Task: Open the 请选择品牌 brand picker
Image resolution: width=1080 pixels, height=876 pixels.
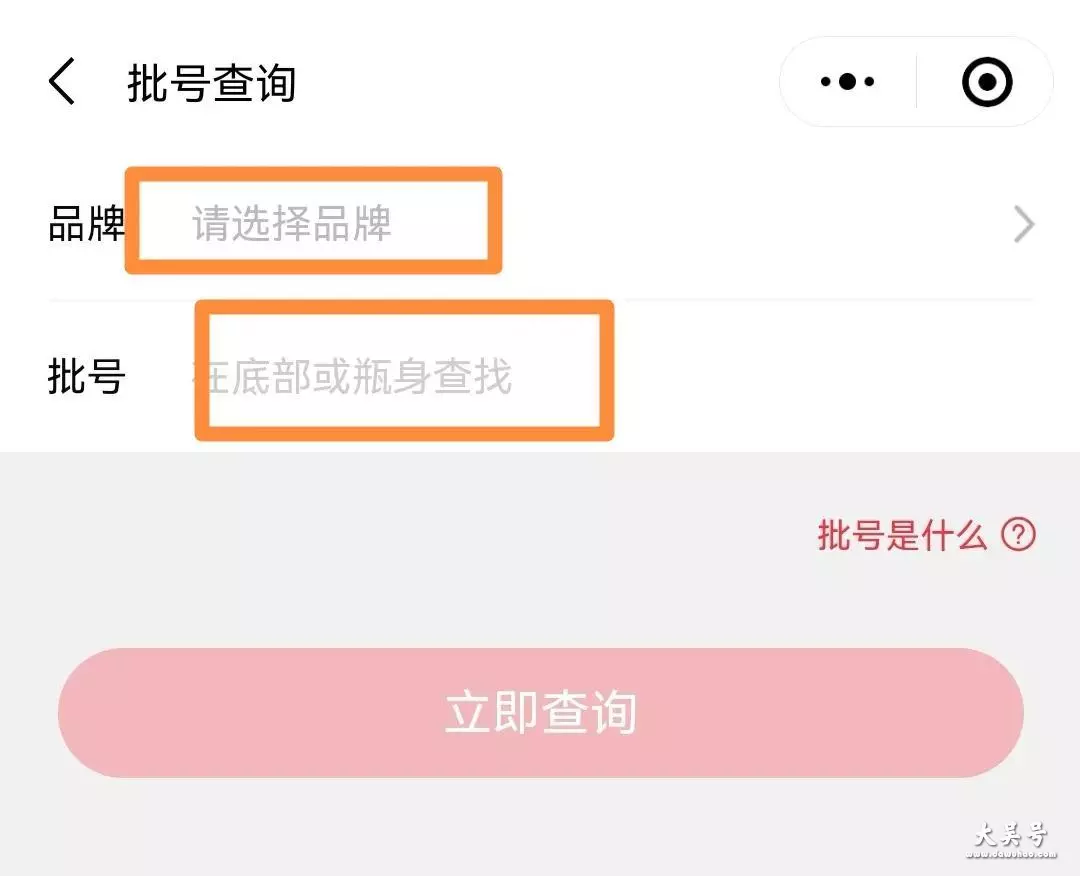Action: pos(291,224)
